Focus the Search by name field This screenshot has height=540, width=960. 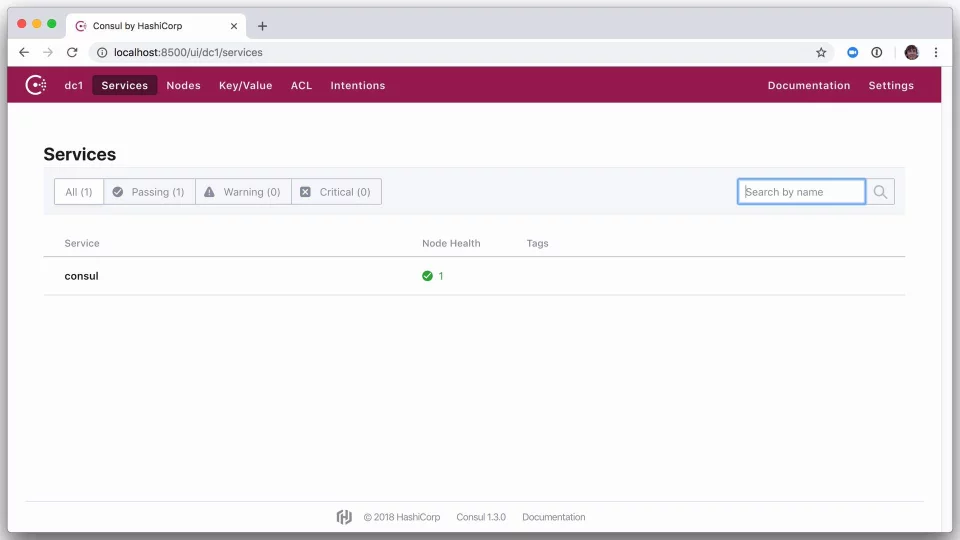tap(801, 192)
